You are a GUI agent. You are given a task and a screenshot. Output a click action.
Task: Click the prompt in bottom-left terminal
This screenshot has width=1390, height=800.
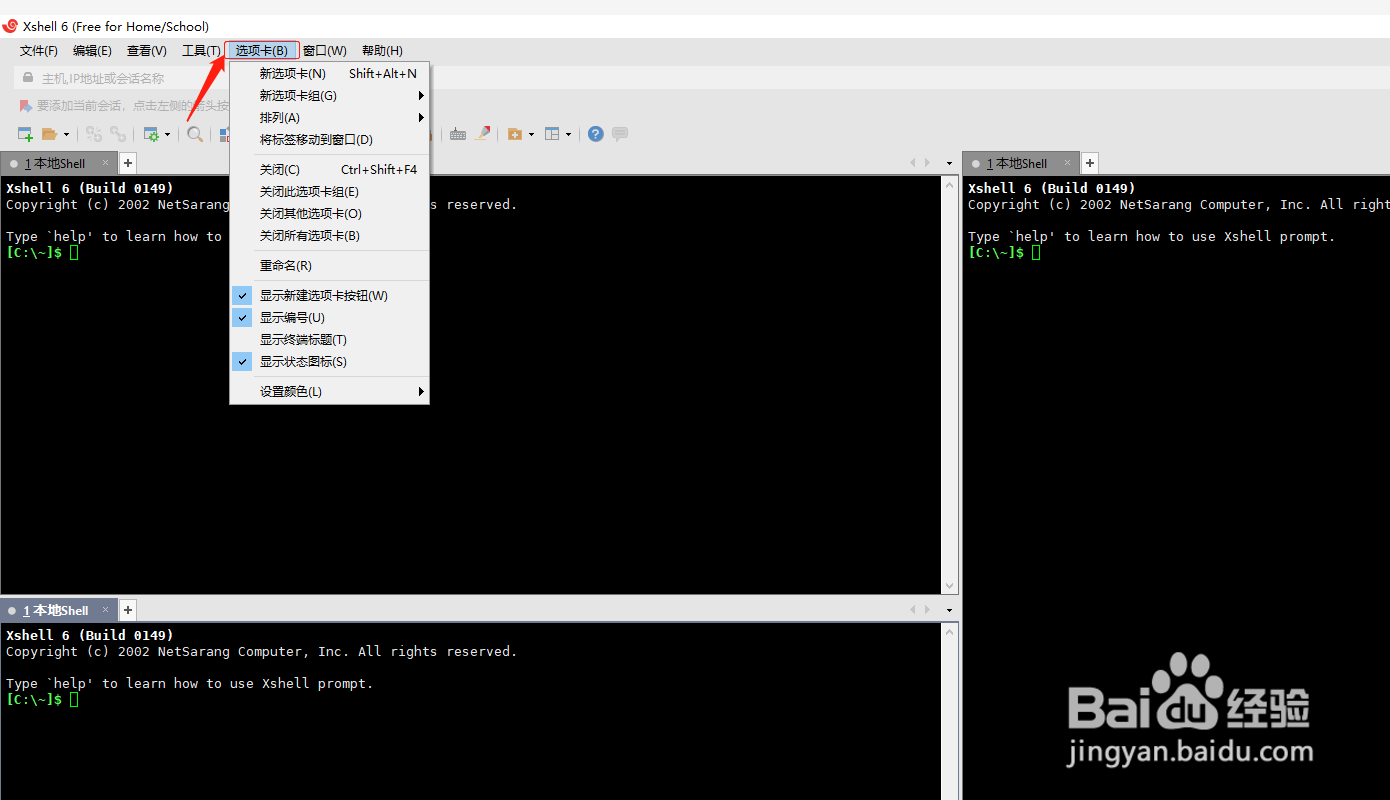pyautogui.click(x=42, y=699)
